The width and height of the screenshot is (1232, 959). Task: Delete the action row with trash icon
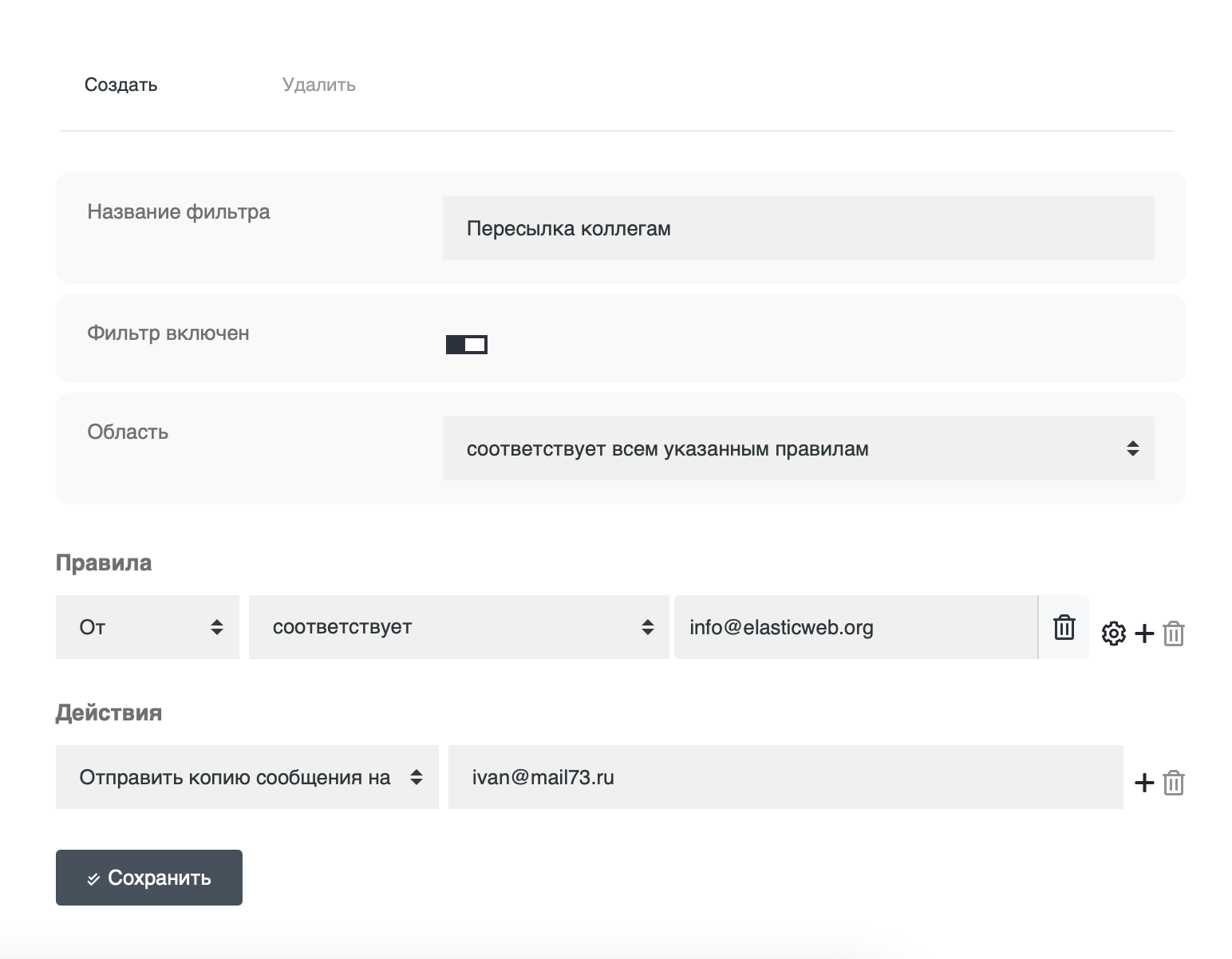pos(1174,783)
